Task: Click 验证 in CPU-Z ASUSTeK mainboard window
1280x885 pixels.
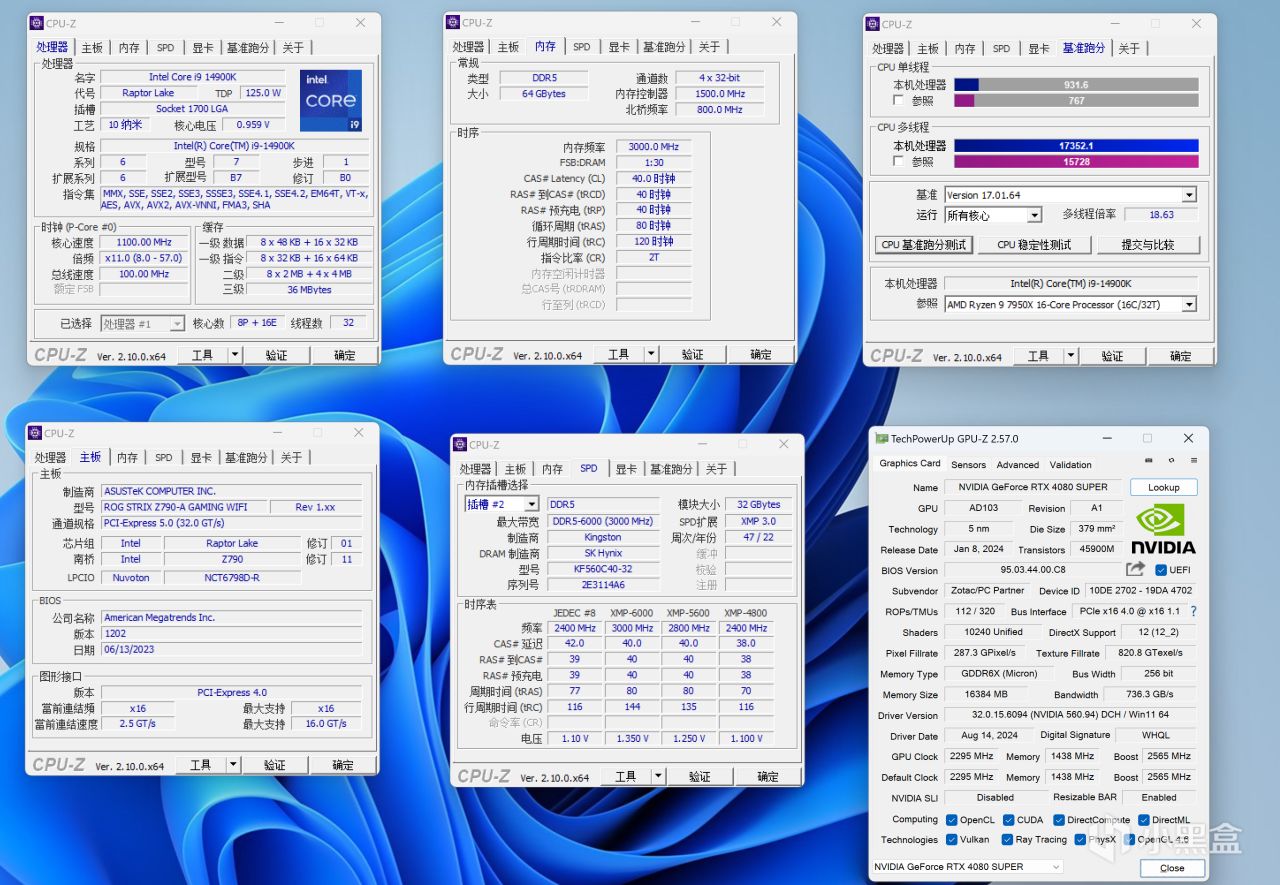Action: [x=275, y=765]
